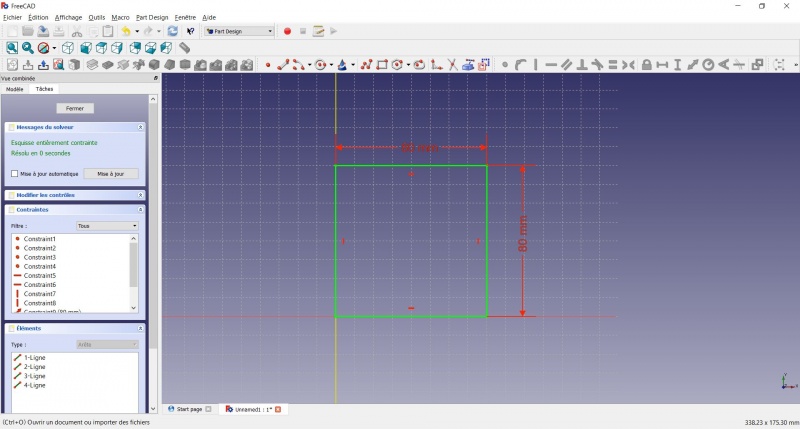Click the Undo arrow icon
The image size is (800, 429).
126,31
